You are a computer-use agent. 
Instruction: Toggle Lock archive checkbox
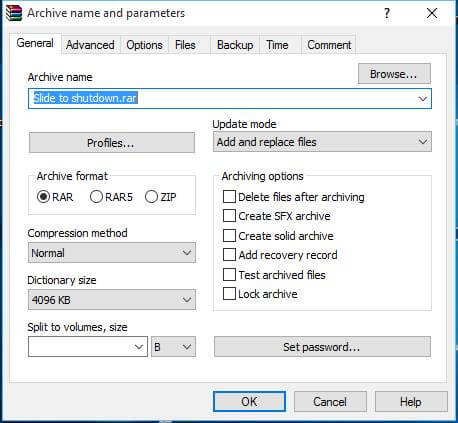(229, 294)
